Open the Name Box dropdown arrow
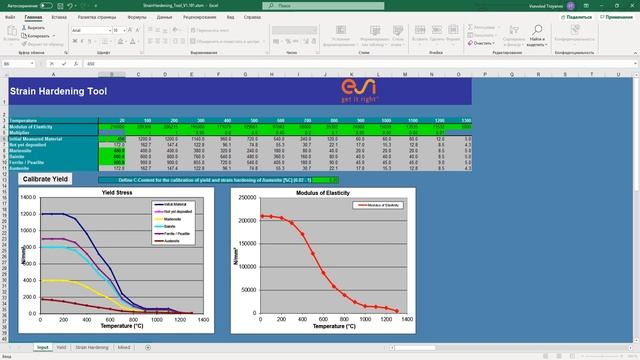The width and height of the screenshot is (640, 360). 32,64
